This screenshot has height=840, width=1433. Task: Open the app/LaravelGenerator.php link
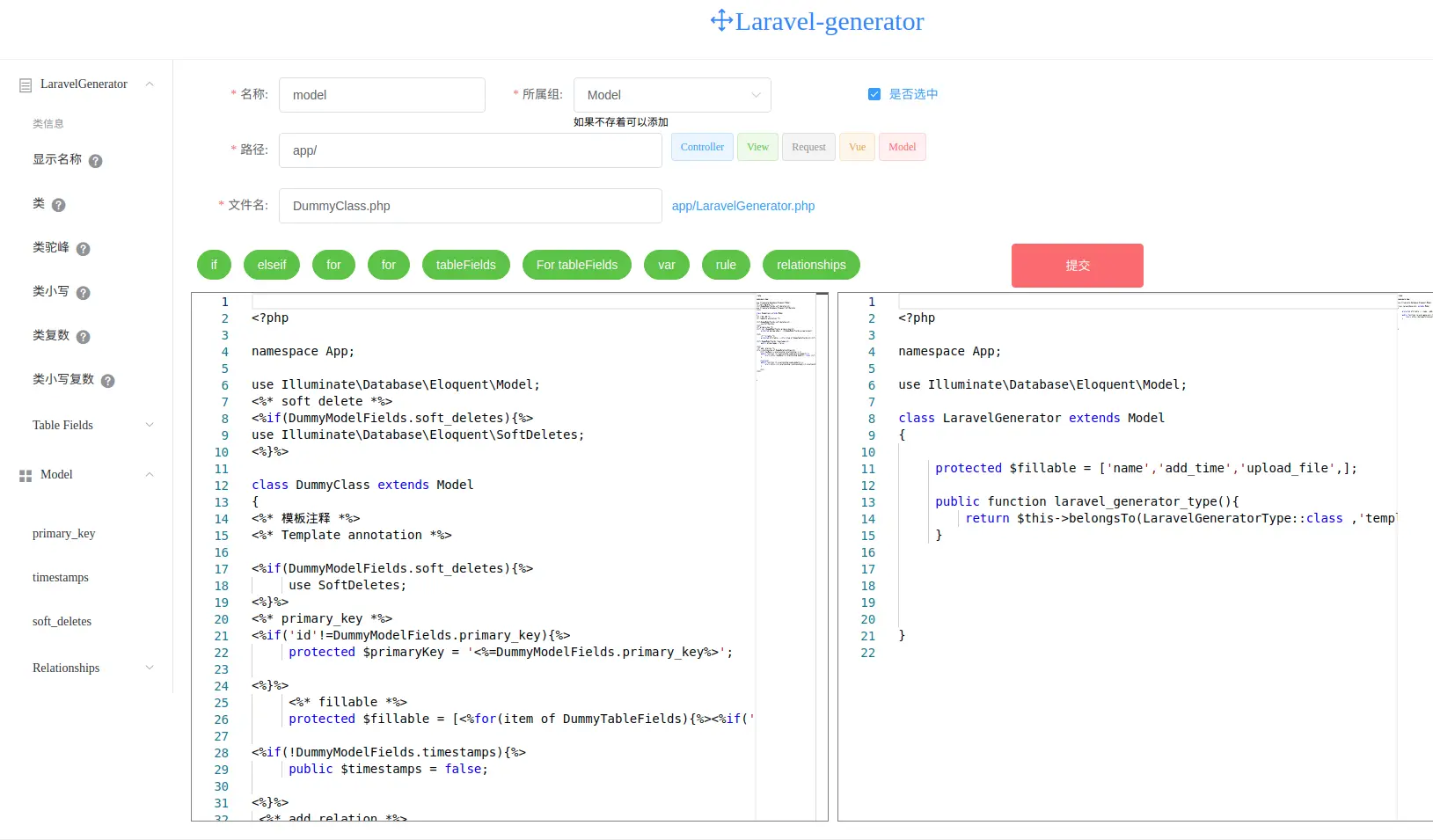coord(742,206)
